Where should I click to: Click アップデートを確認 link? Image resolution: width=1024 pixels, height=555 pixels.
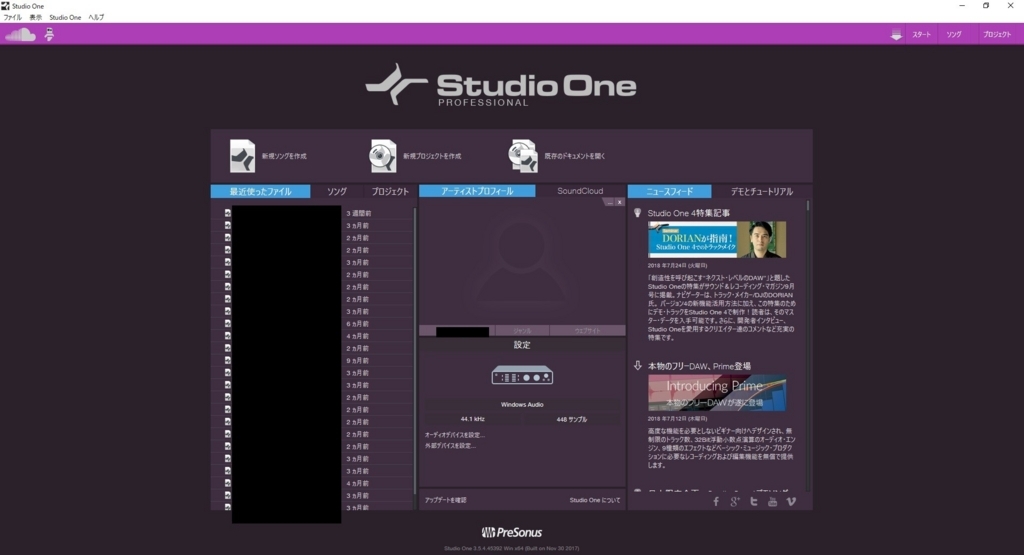[x=445, y=500]
